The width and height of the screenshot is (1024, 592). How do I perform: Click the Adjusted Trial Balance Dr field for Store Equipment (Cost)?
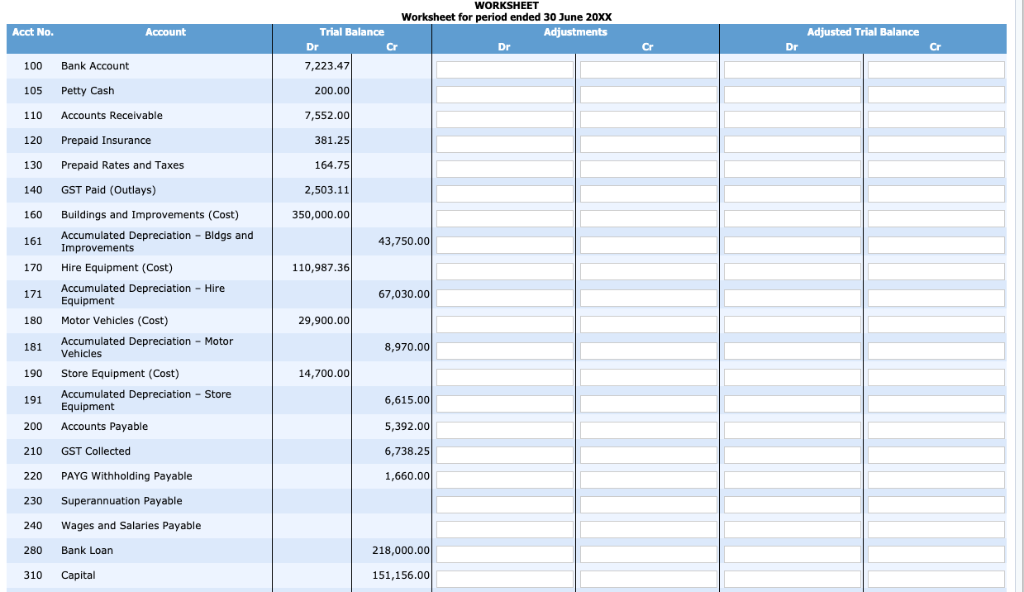pos(792,376)
